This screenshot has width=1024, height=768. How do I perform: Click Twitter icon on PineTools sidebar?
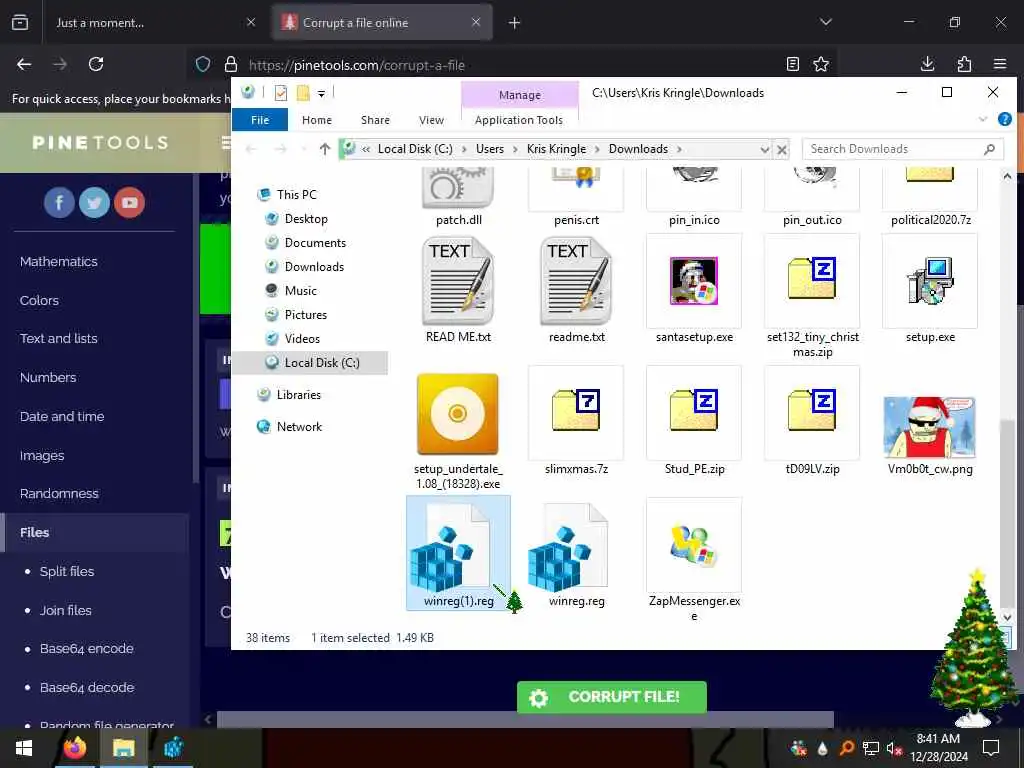(94, 202)
